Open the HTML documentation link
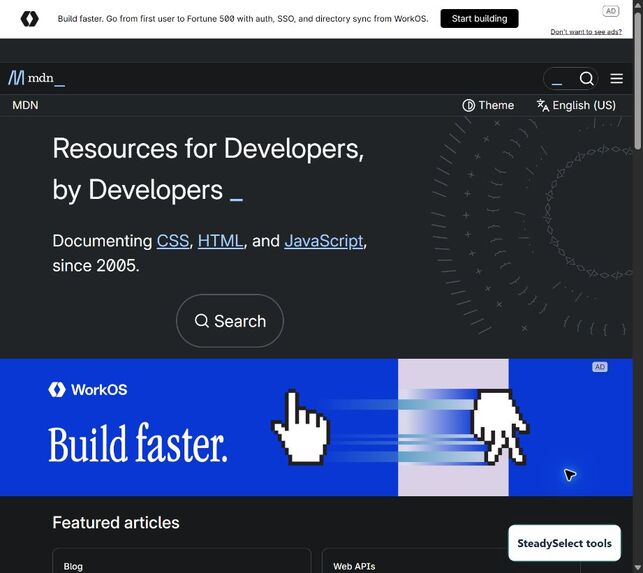Screen dimensions: 643x573 click(220, 241)
